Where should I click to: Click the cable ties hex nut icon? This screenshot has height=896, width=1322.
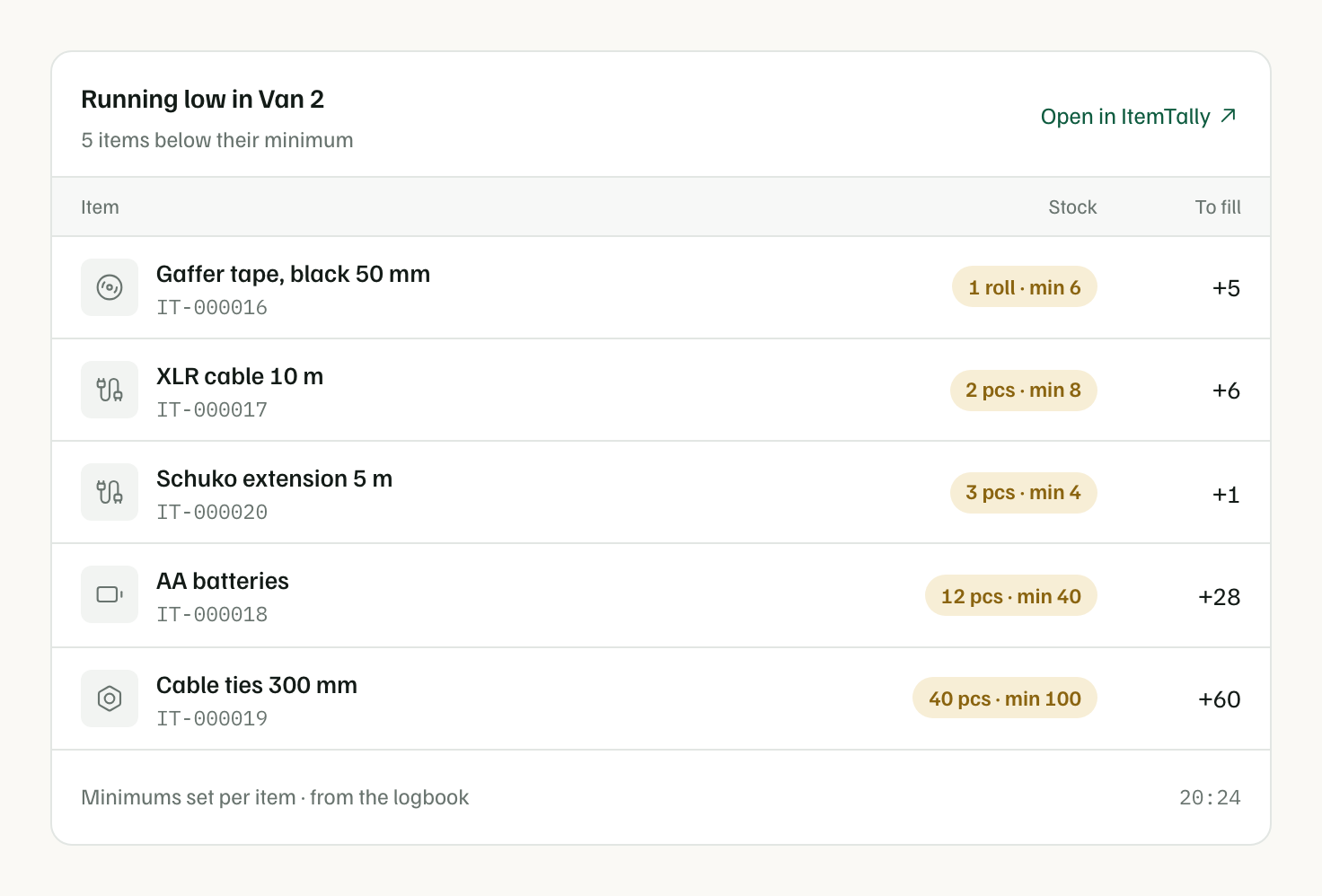pos(110,698)
